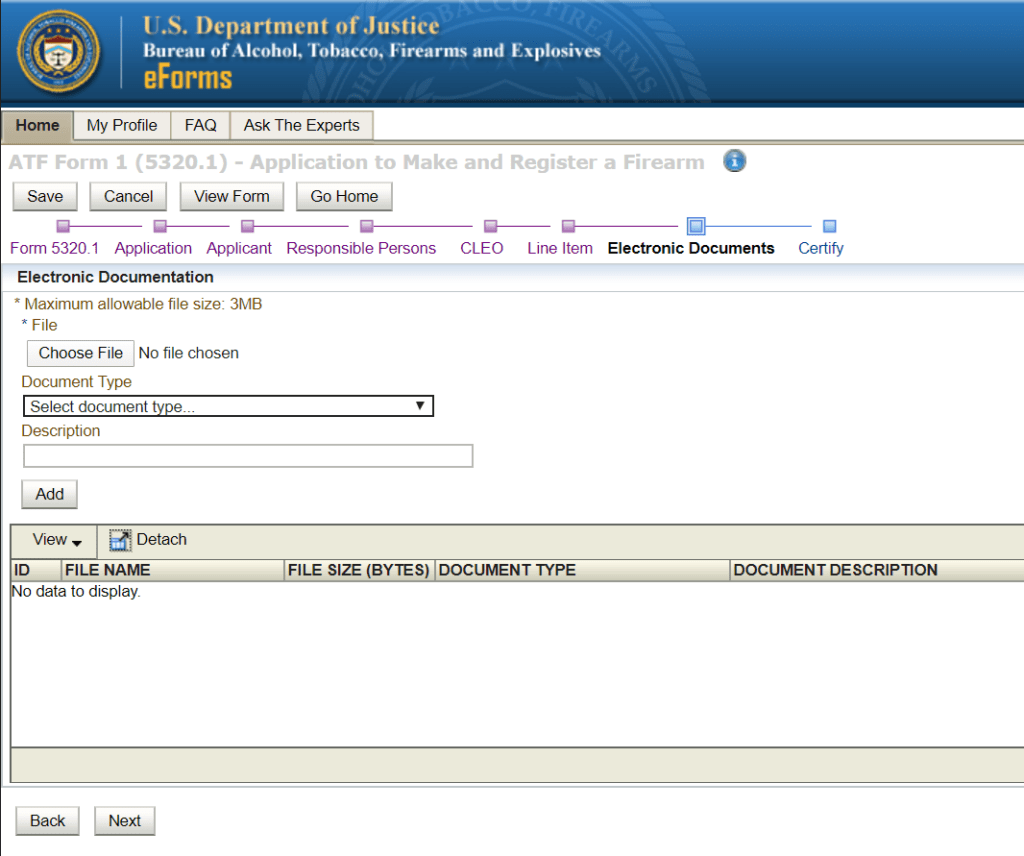This screenshot has height=856, width=1024.
Task: Click the Responsible Persons step marker
Action: click(x=366, y=226)
